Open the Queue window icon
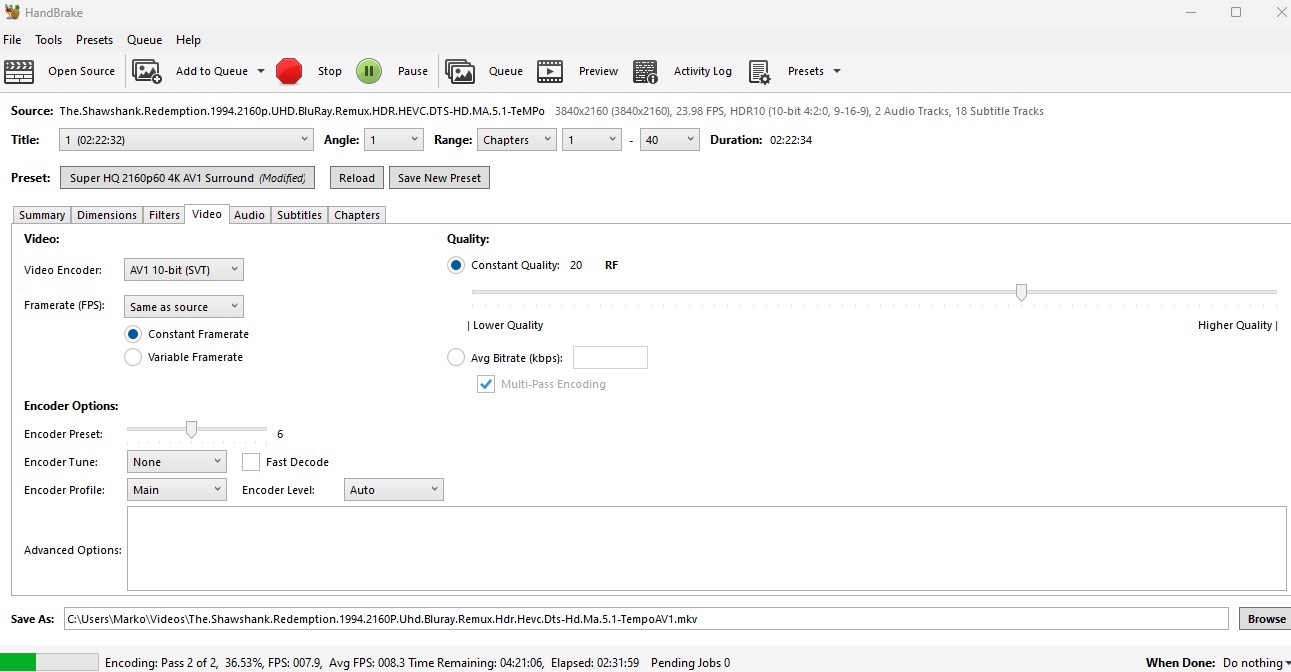 [x=460, y=71]
